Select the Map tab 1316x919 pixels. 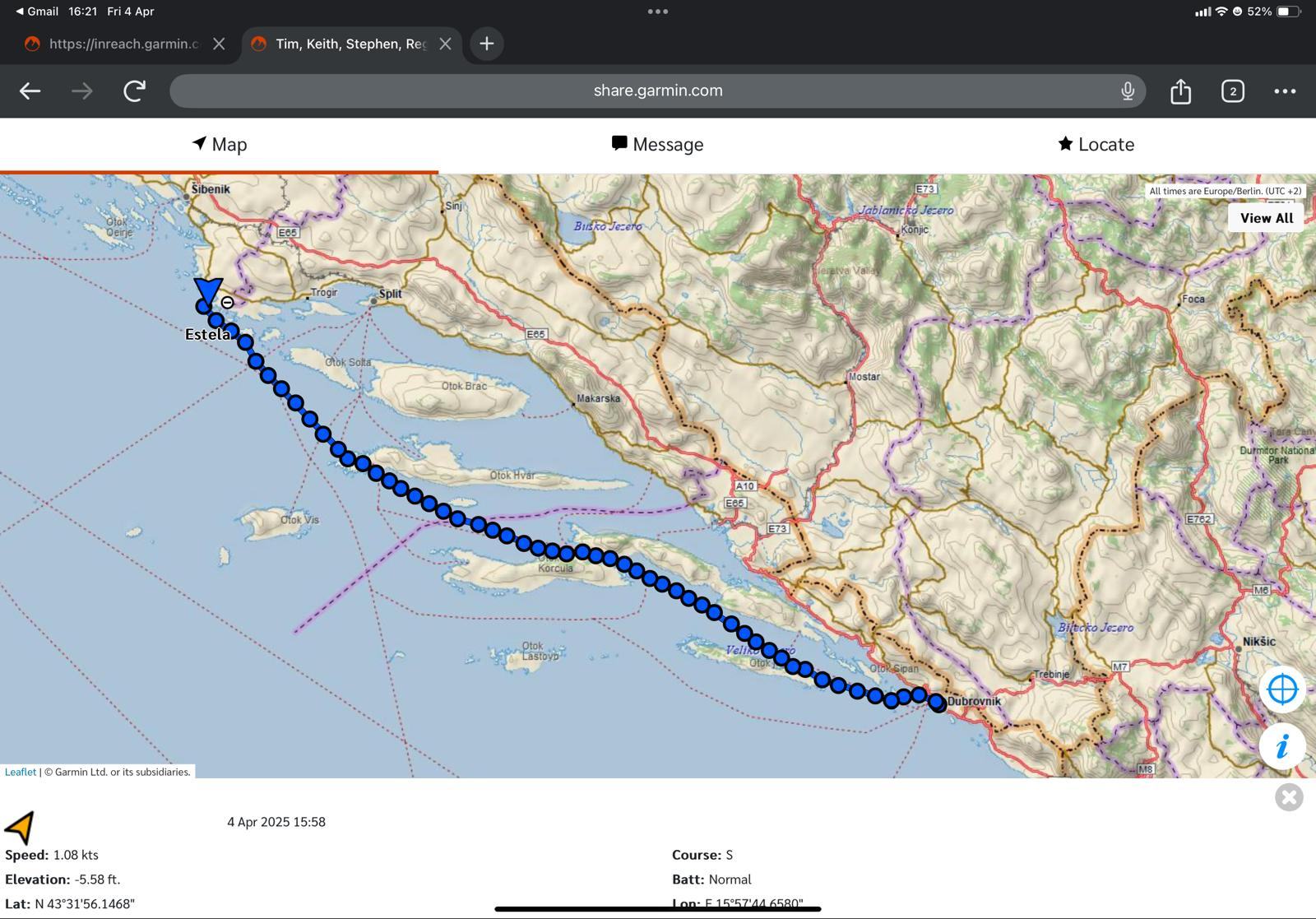tap(219, 145)
